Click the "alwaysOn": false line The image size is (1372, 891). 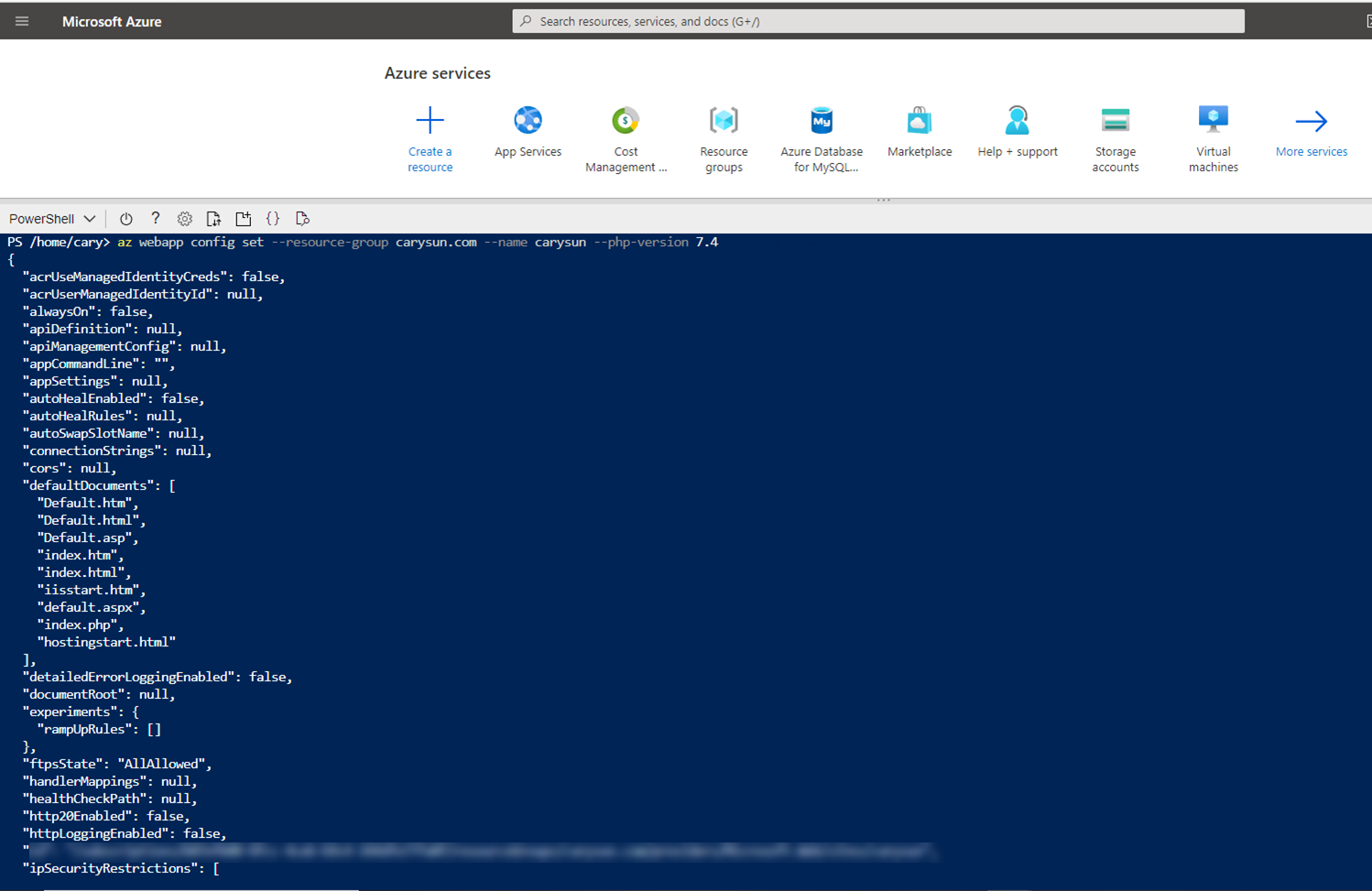tap(88, 312)
